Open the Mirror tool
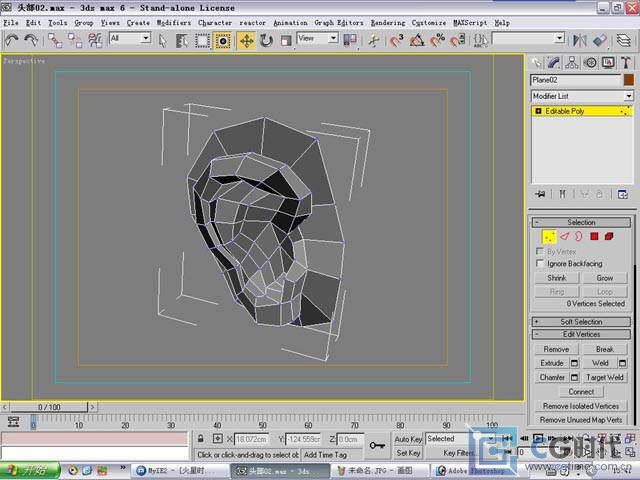 [x=579, y=40]
